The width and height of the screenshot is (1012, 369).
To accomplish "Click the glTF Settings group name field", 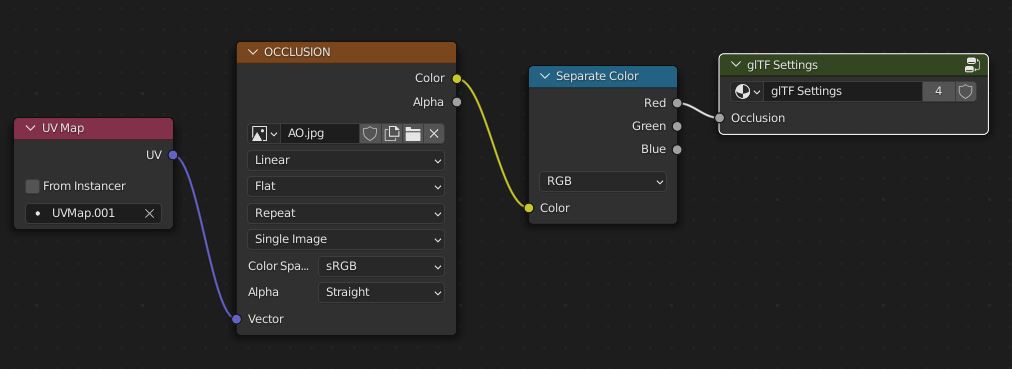I will (x=843, y=92).
